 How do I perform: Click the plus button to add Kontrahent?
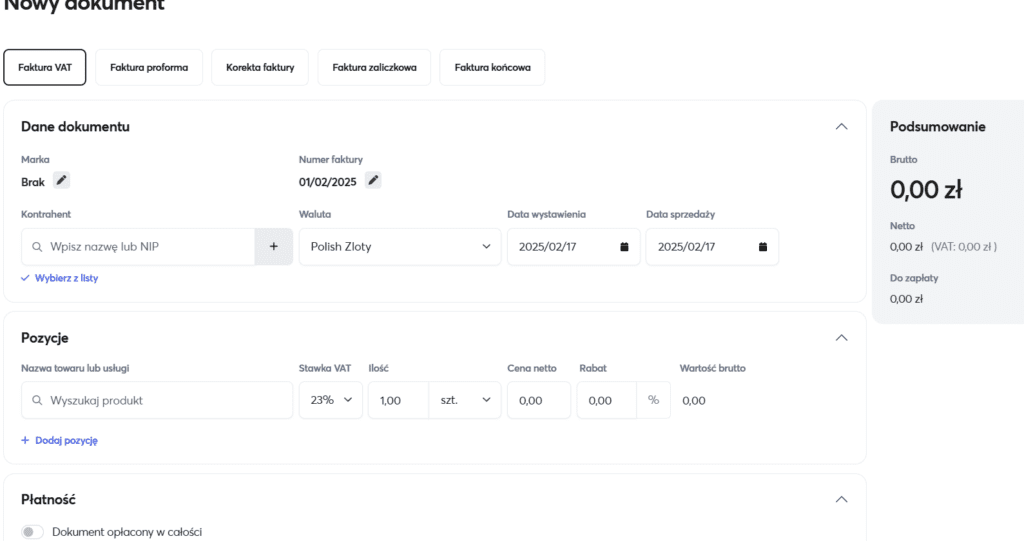273,247
